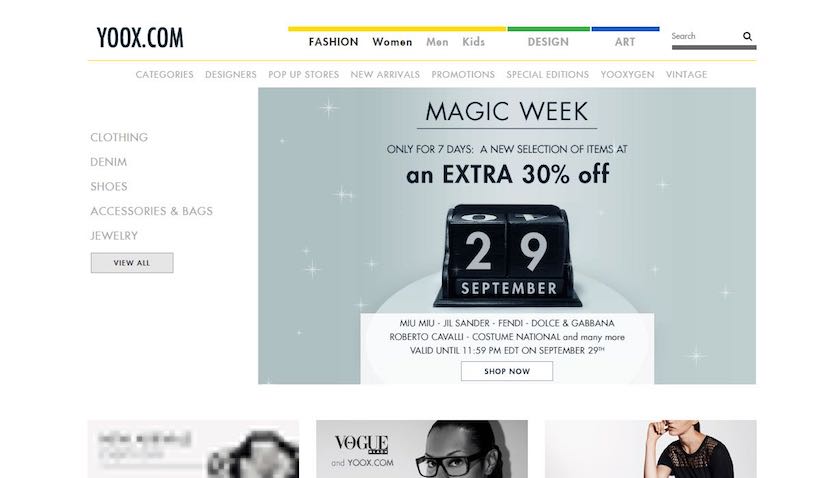Image resolution: width=840 pixels, height=478 pixels.
Task: Open the DESIGN tab
Action: click(x=548, y=42)
